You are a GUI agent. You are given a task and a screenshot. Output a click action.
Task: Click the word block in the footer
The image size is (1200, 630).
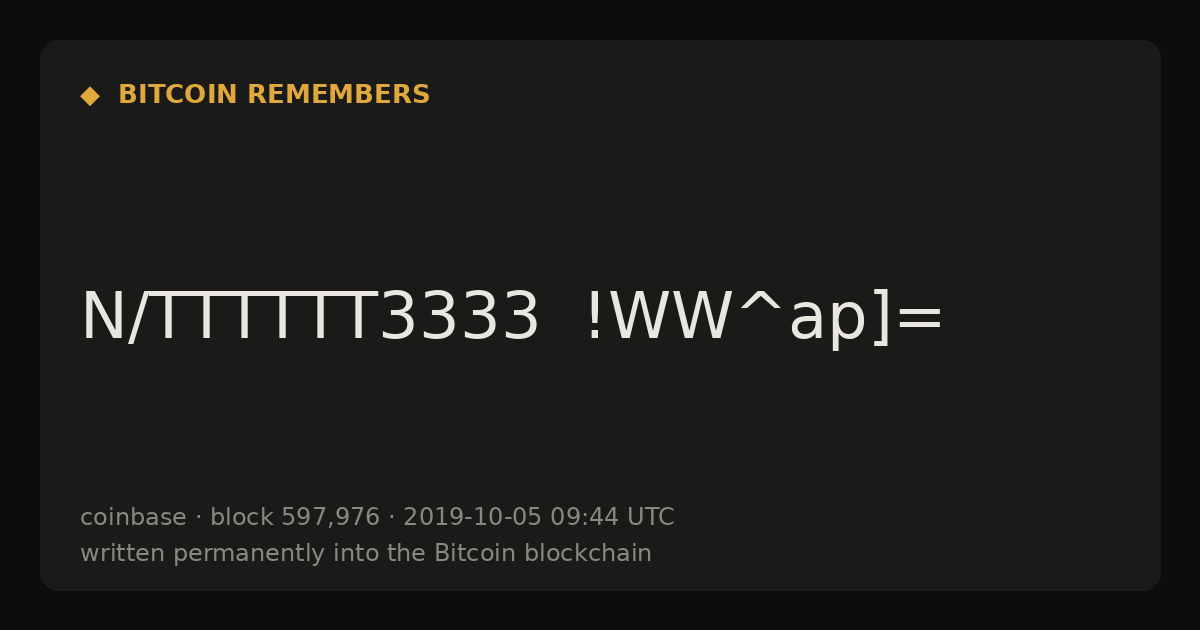pos(242,518)
